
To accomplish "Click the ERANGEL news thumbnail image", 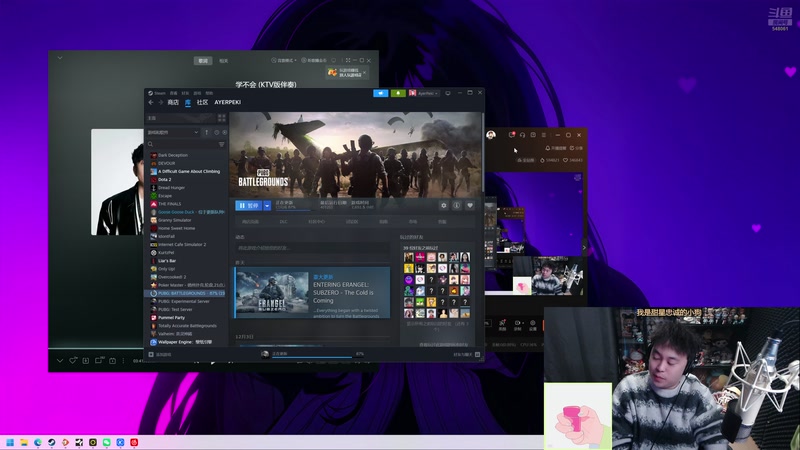I will click(x=272, y=293).
